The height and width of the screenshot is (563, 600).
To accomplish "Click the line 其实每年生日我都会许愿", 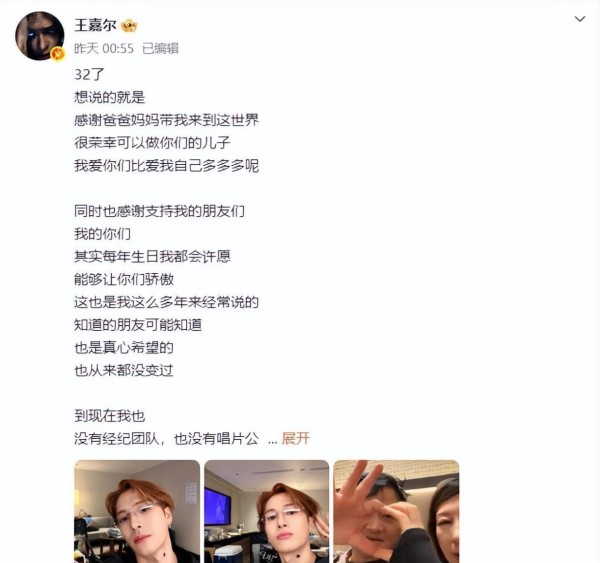I will pos(152,256).
